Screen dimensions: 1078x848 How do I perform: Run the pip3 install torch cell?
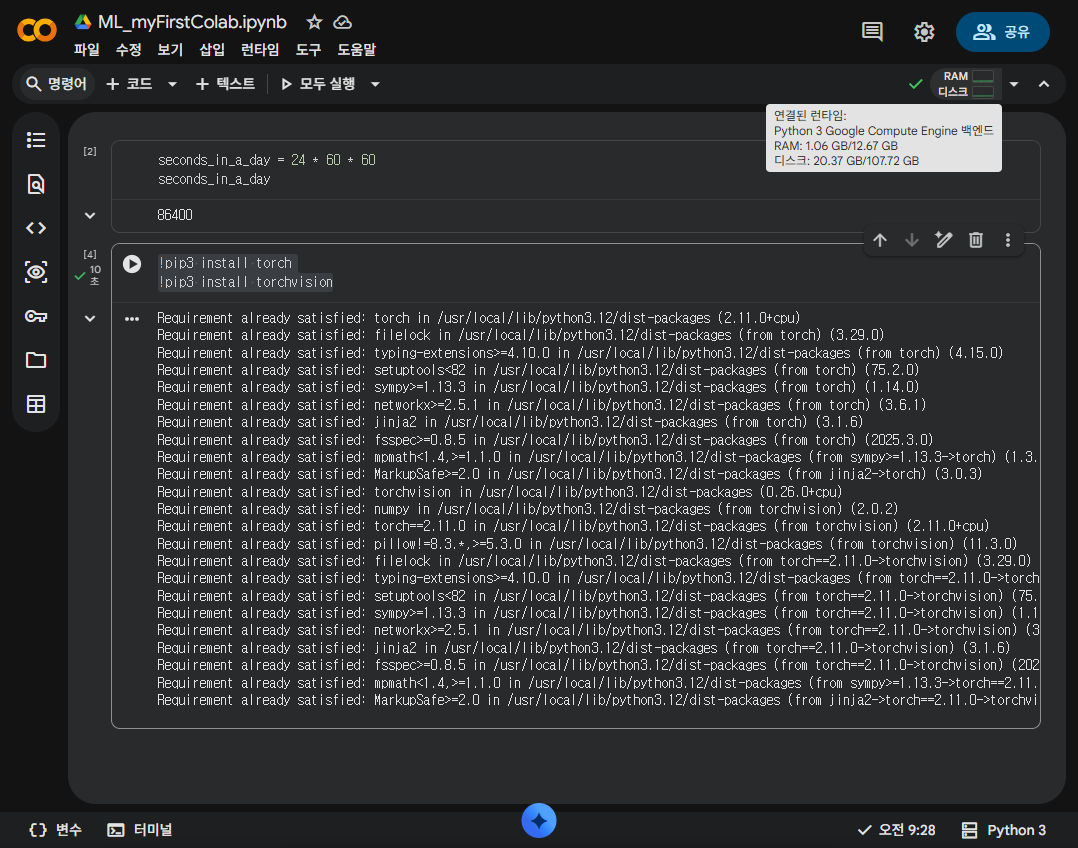pyautogui.click(x=132, y=264)
